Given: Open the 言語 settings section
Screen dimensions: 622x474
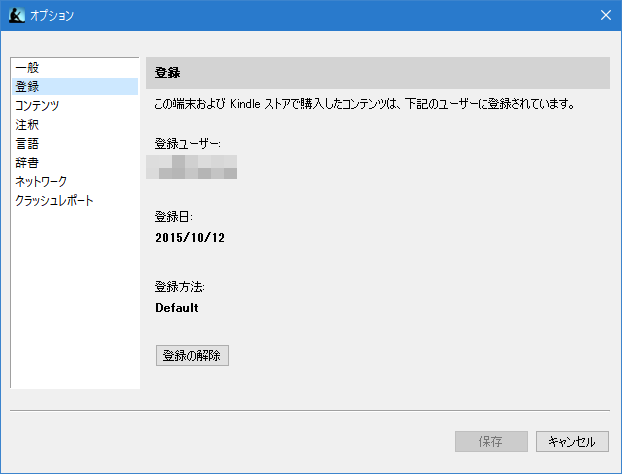Looking at the screenshot, I should point(75,144).
